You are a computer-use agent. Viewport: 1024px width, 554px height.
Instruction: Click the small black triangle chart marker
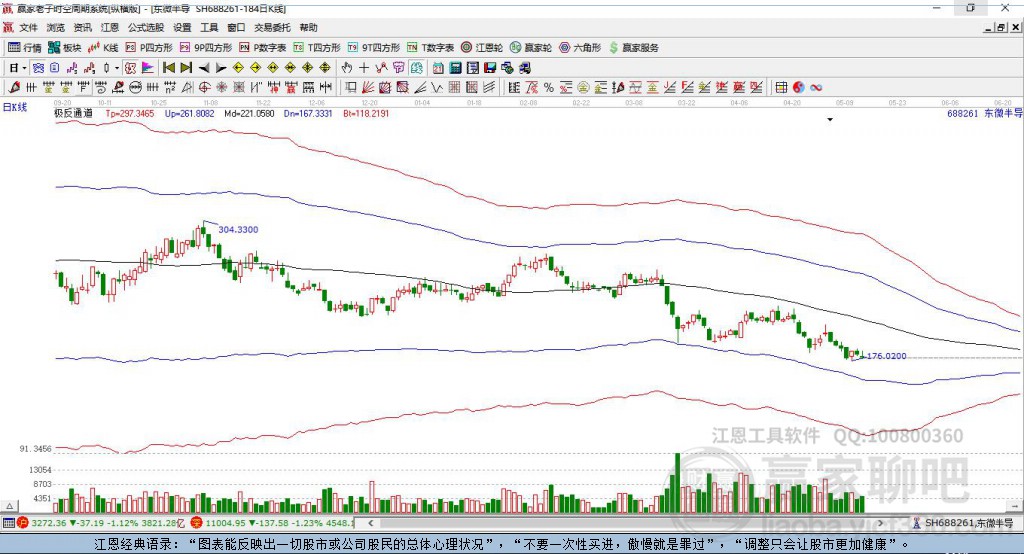click(x=830, y=120)
